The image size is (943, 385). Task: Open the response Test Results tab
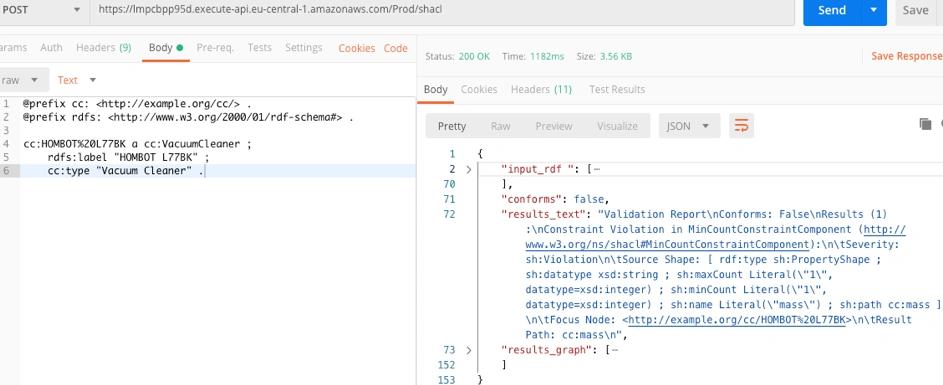coord(617,90)
